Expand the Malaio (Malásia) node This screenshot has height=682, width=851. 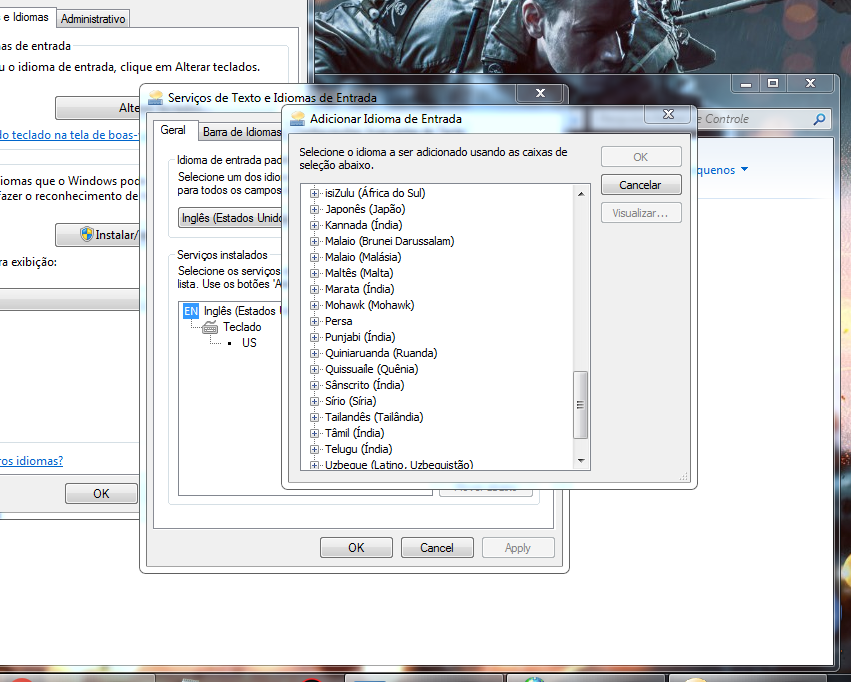314,257
